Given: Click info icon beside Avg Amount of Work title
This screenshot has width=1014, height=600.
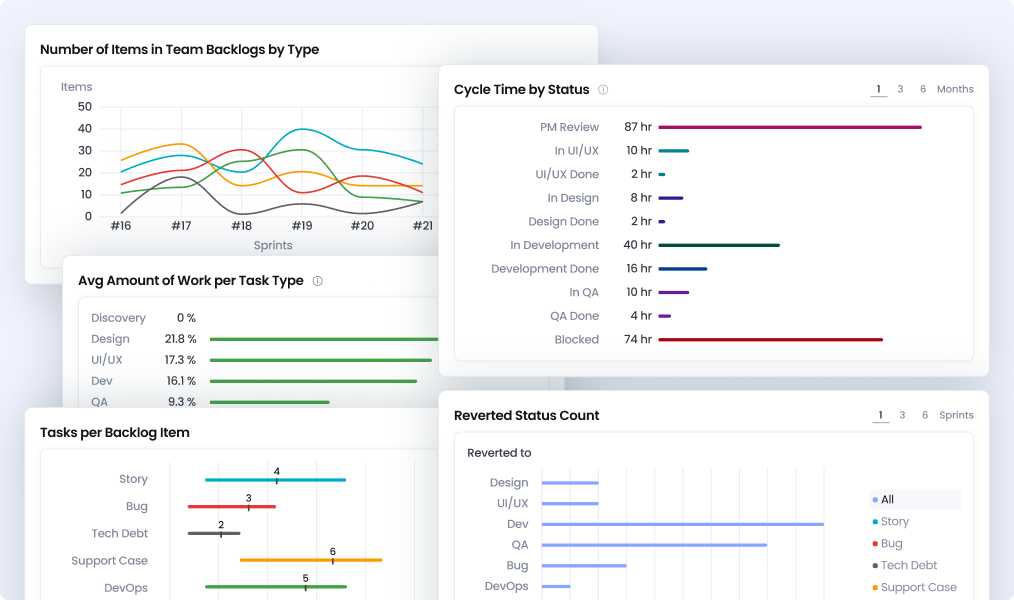Looking at the screenshot, I should [318, 281].
